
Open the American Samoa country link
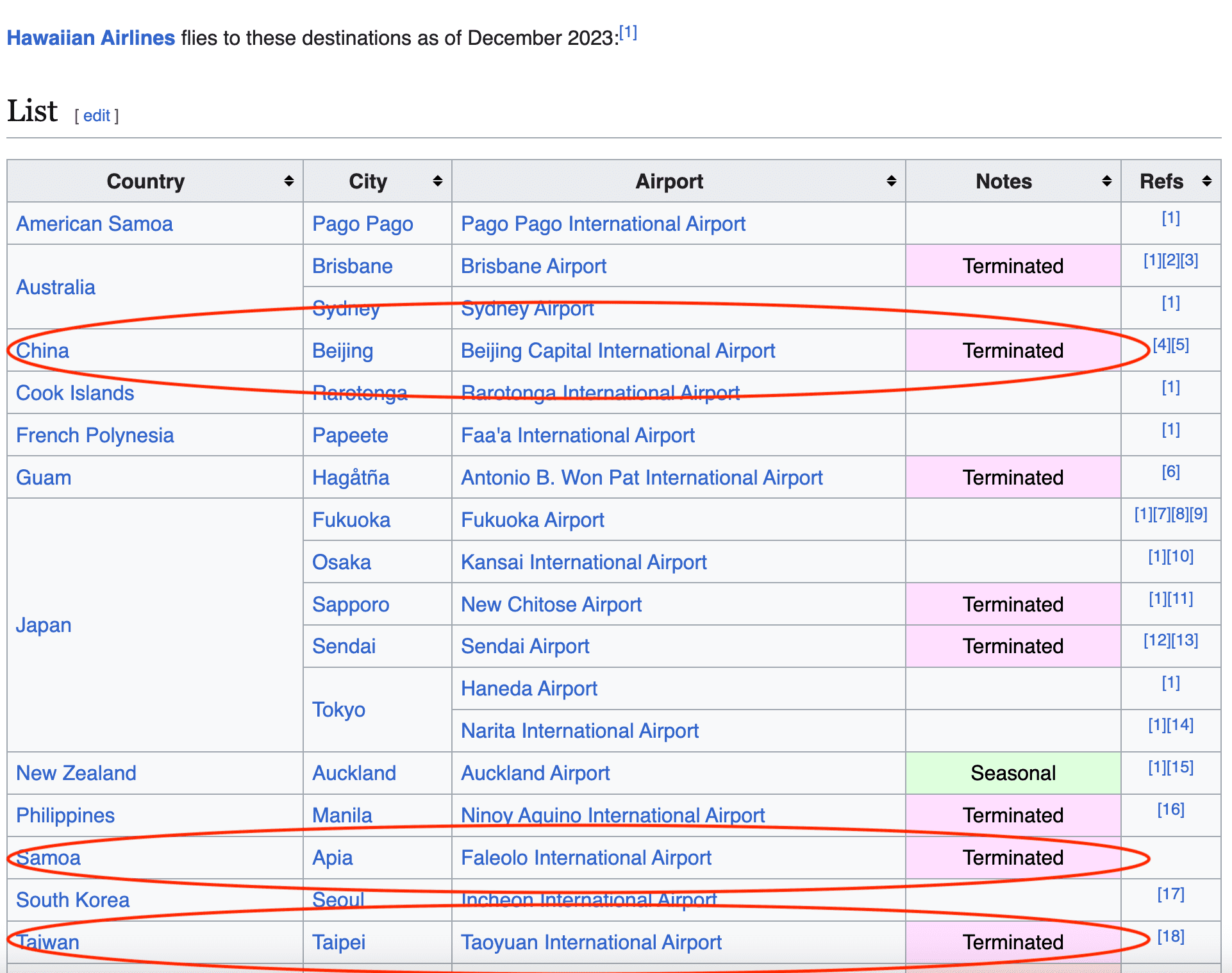[x=94, y=224]
